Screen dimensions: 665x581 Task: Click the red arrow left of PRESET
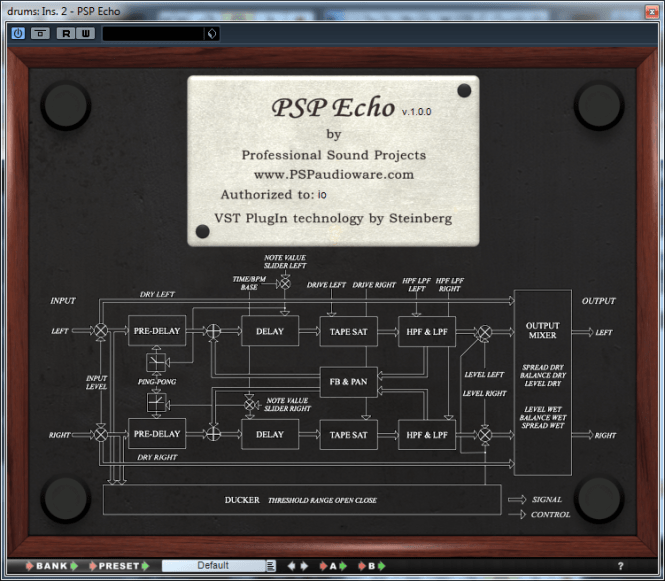click(92, 566)
